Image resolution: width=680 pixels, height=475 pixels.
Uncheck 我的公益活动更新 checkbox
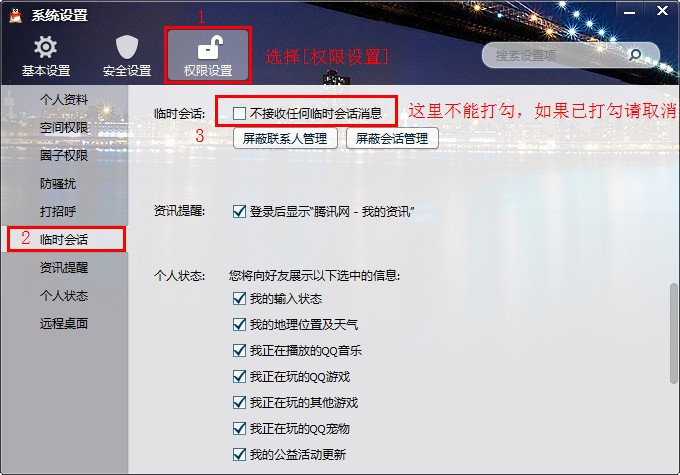coord(239,455)
